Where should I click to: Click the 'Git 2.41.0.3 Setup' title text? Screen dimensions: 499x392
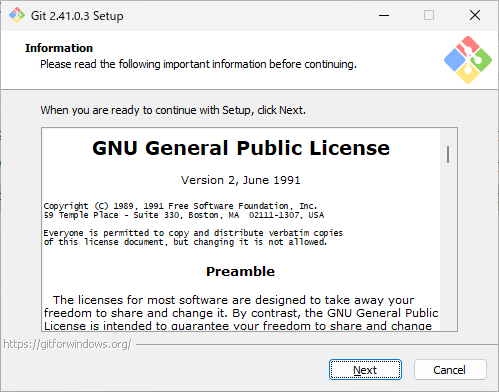tap(77, 16)
